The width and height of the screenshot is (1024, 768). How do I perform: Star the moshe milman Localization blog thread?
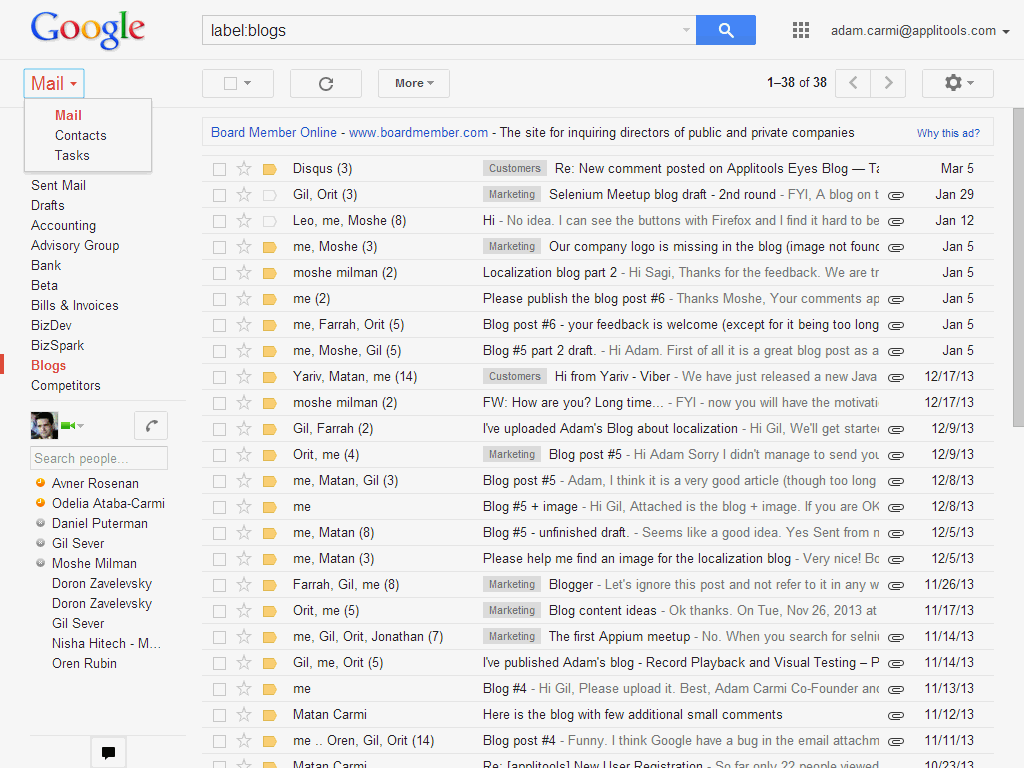[244, 273]
